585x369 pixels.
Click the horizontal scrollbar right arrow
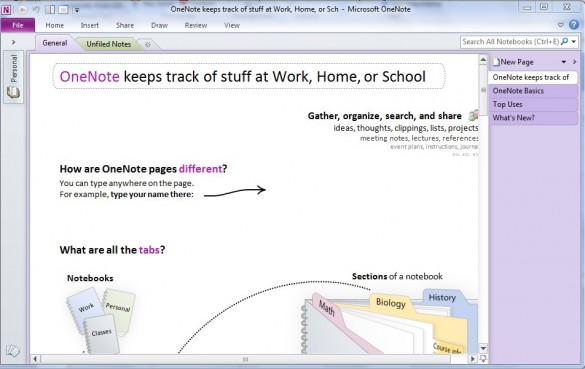tap(472, 359)
